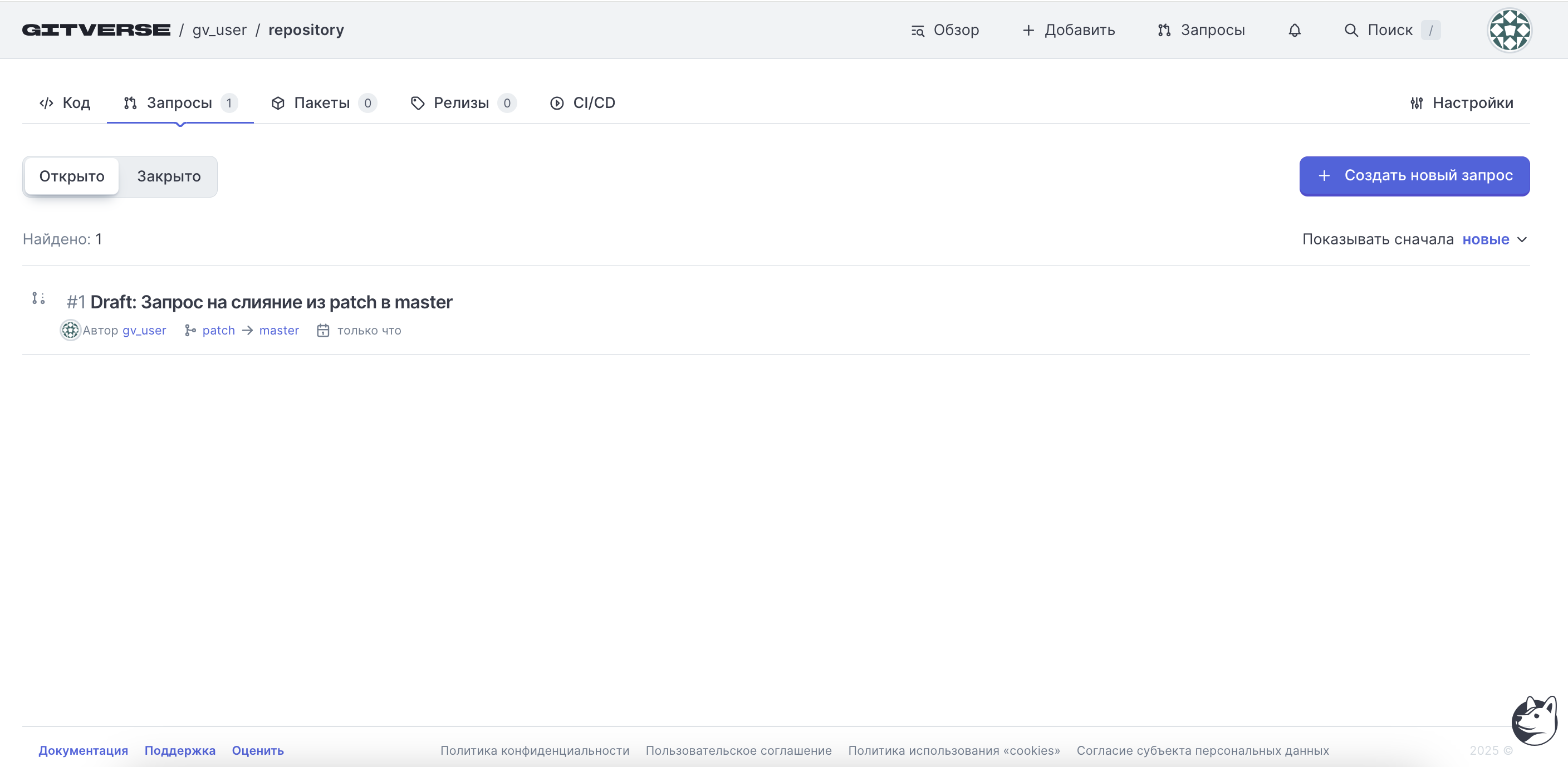Change sorting from новые
Image resolution: width=1568 pixels, height=767 pixels.
[1485, 239]
